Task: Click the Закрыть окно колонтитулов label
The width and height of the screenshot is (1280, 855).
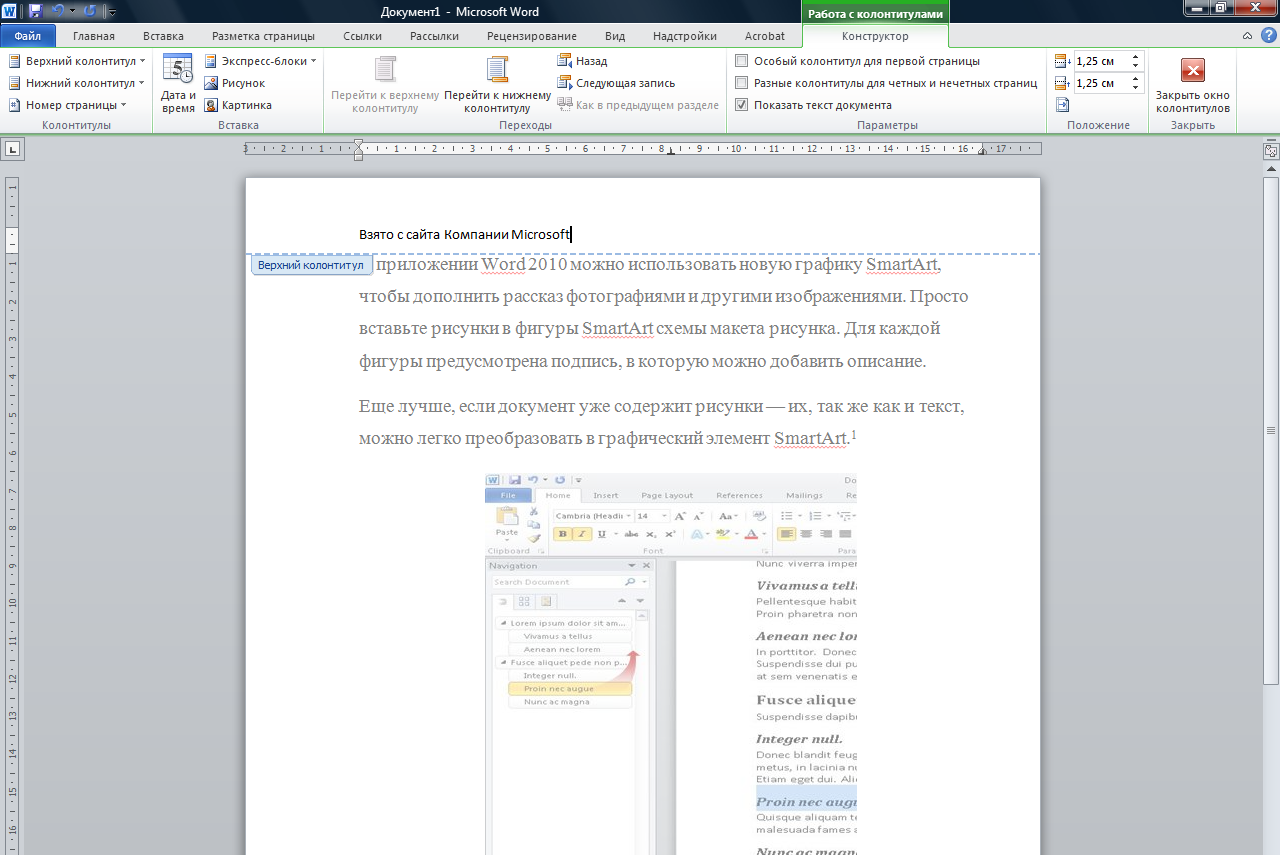Action: 1193,102
